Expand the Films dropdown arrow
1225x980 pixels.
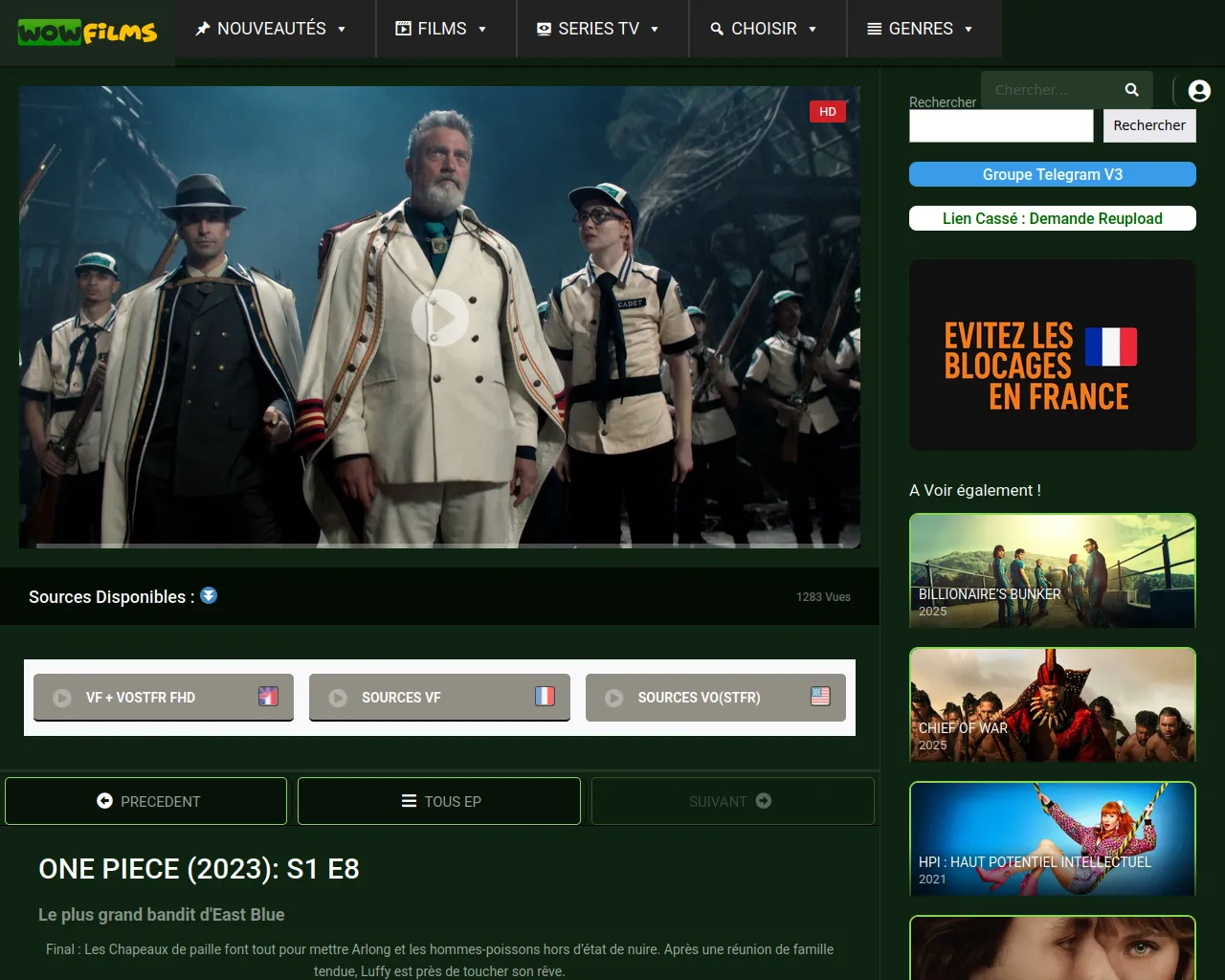pyautogui.click(x=482, y=30)
